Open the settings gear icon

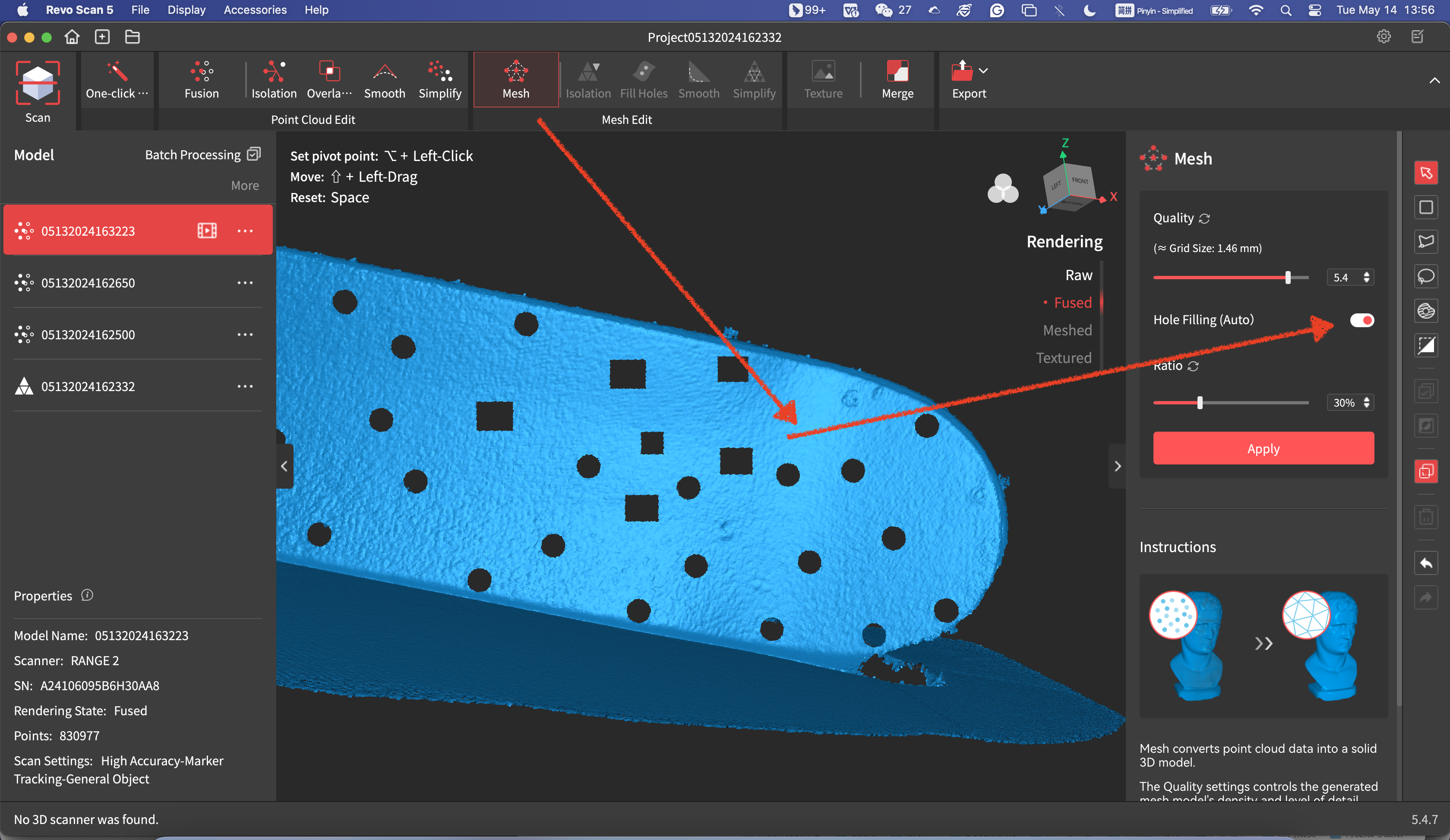click(1383, 37)
